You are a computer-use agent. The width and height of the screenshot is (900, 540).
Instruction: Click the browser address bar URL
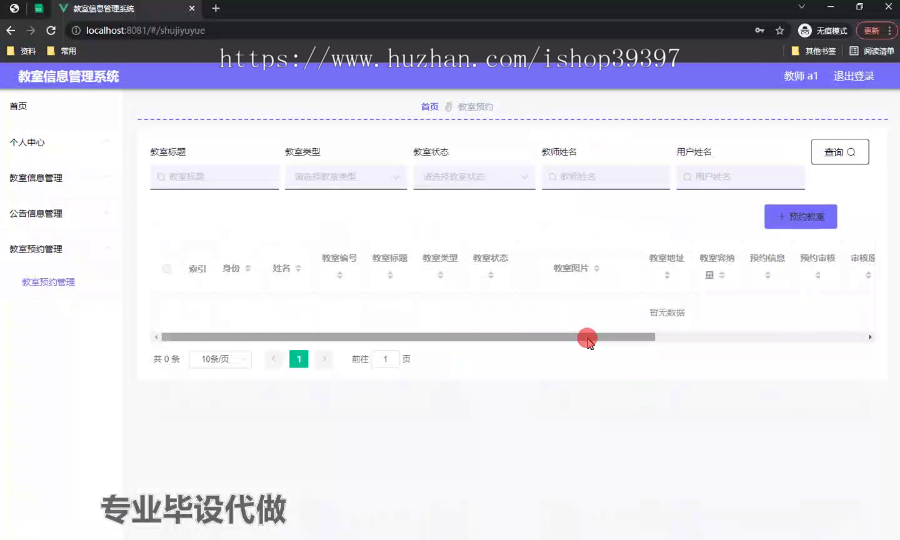point(145,30)
